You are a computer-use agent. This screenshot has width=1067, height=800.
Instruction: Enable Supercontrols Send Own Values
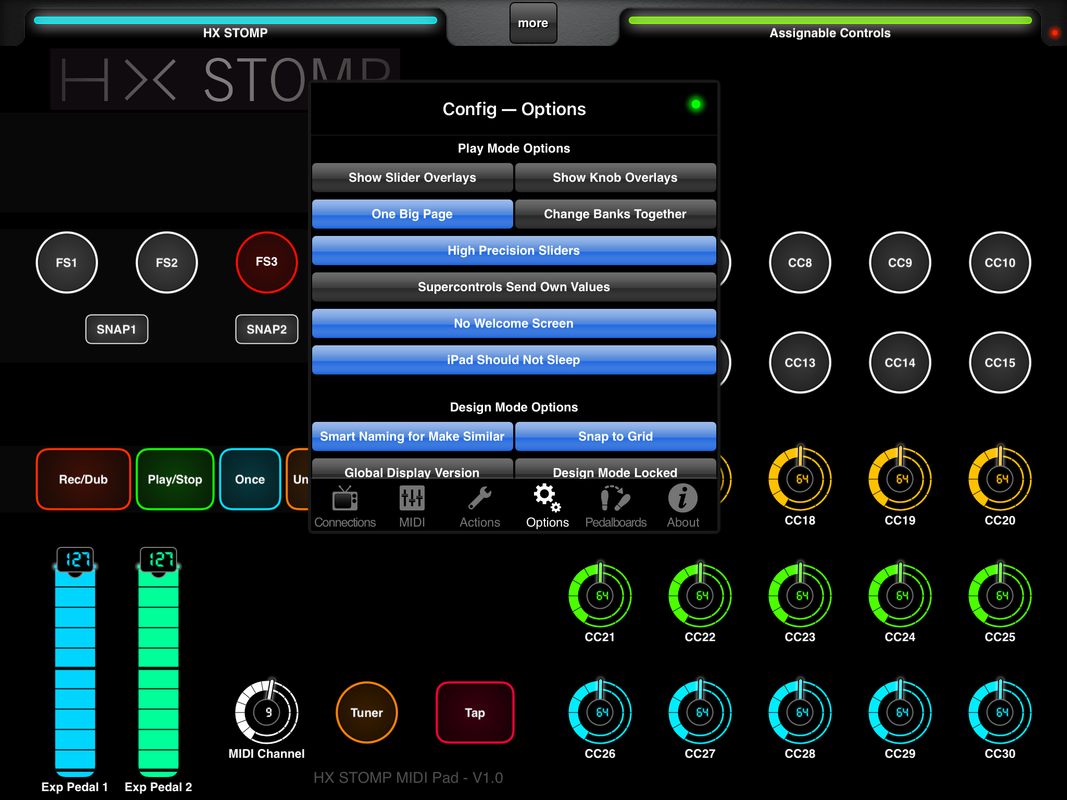pos(514,287)
